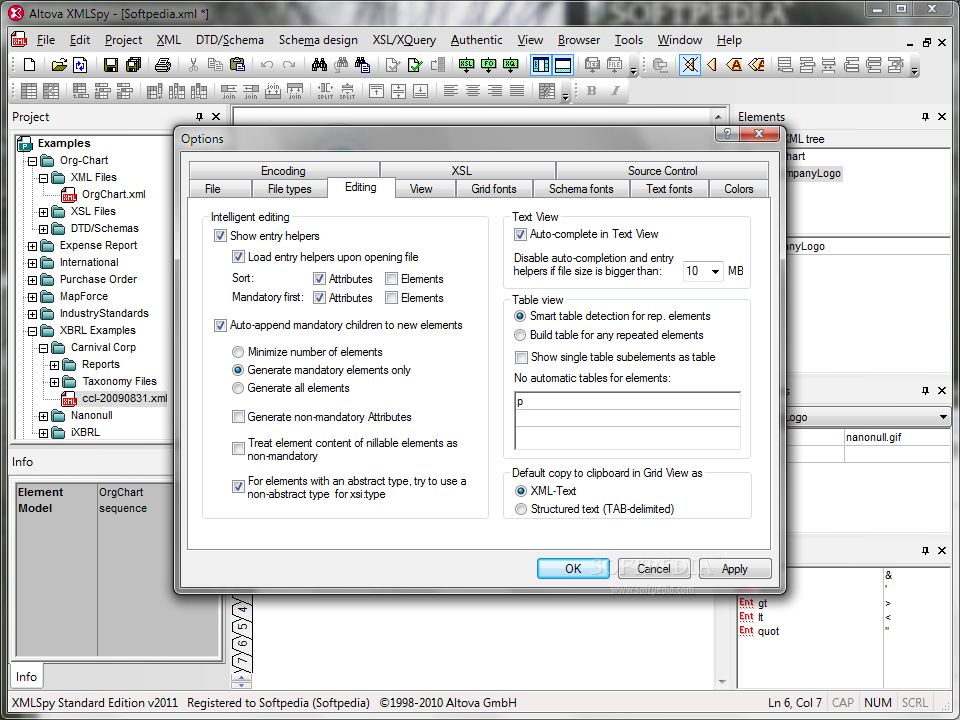This screenshot has width=960, height=720.
Task: Expand the Expense Report folder
Action: (32, 246)
